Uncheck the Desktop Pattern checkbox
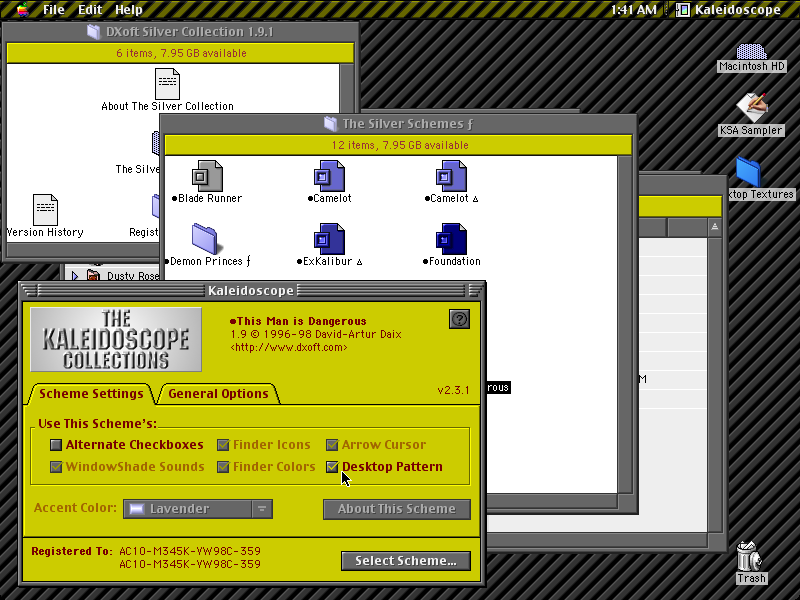This screenshot has width=800, height=600. point(332,467)
